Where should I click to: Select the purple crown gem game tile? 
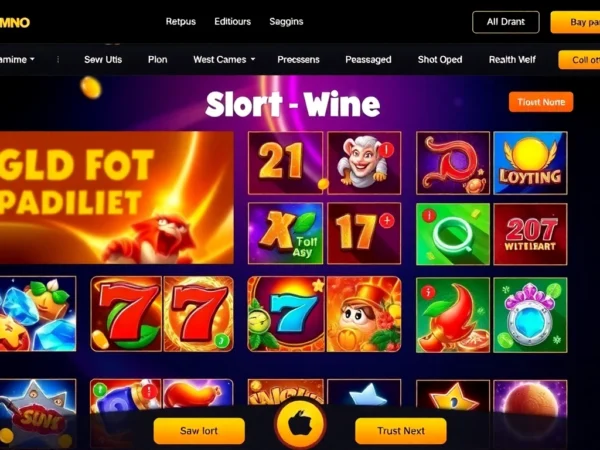click(530, 315)
